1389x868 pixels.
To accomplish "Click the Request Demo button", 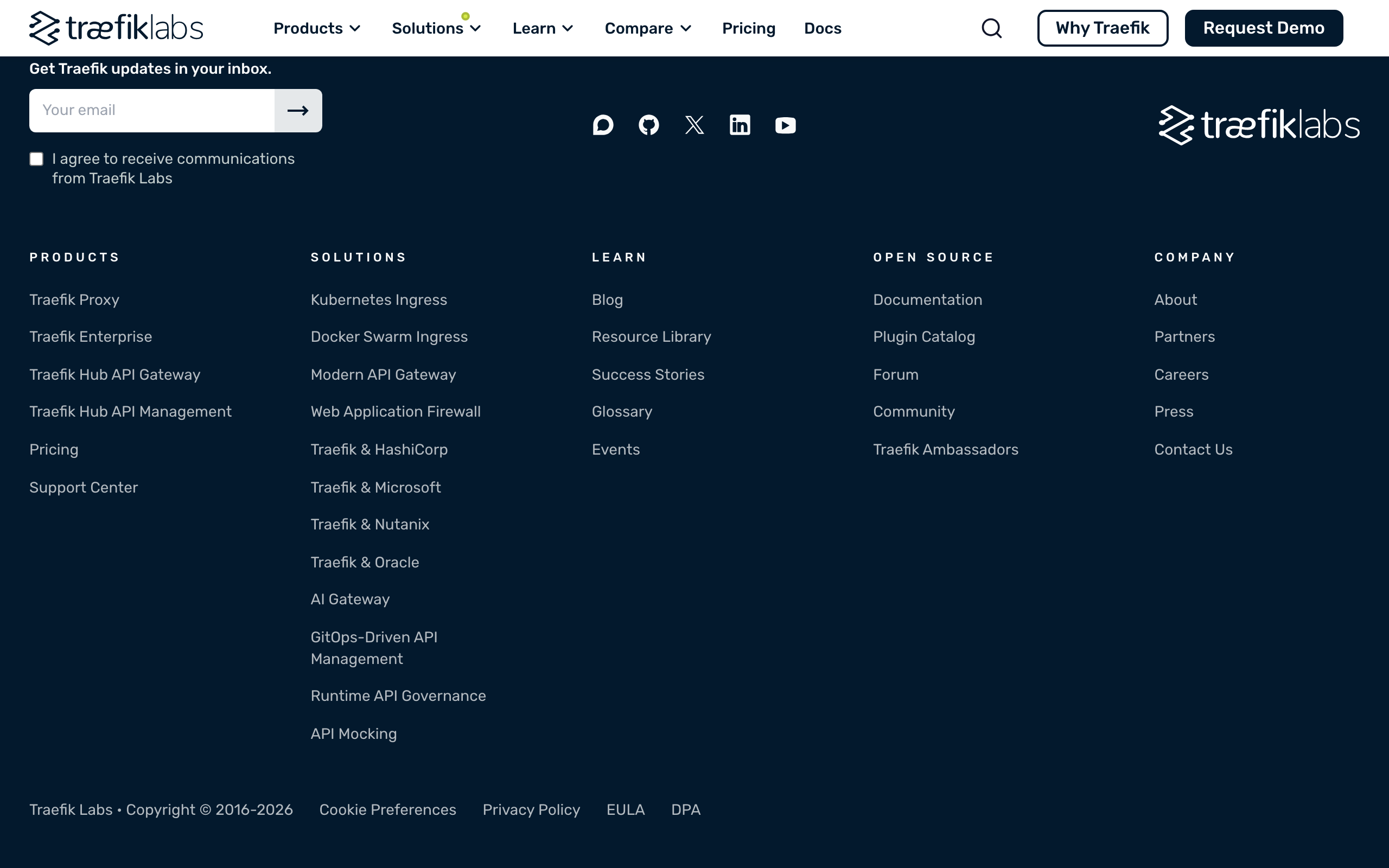I will pos(1263,28).
